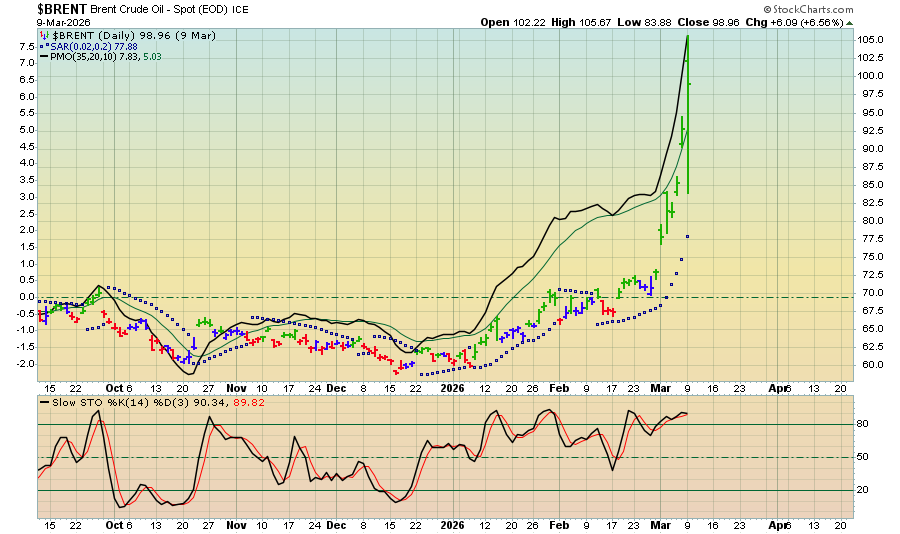The height and width of the screenshot is (534, 900).
Task: Click the Nov marker on price chart axis
Action: pyautogui.click(x=236, y=387)
